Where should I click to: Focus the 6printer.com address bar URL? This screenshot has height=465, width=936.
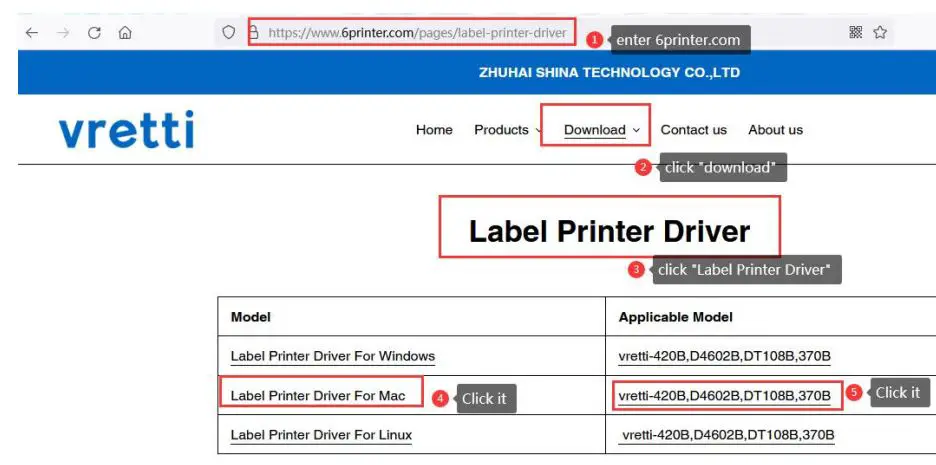417,33
